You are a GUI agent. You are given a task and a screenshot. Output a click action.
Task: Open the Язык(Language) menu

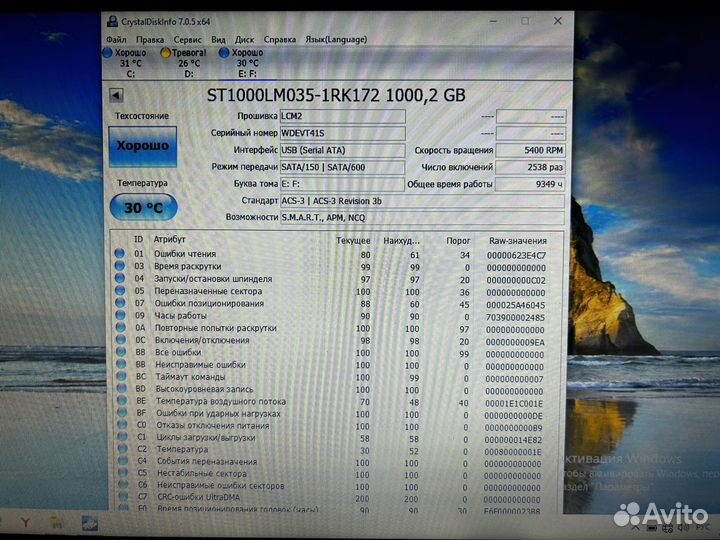click(x=336, y=40)
